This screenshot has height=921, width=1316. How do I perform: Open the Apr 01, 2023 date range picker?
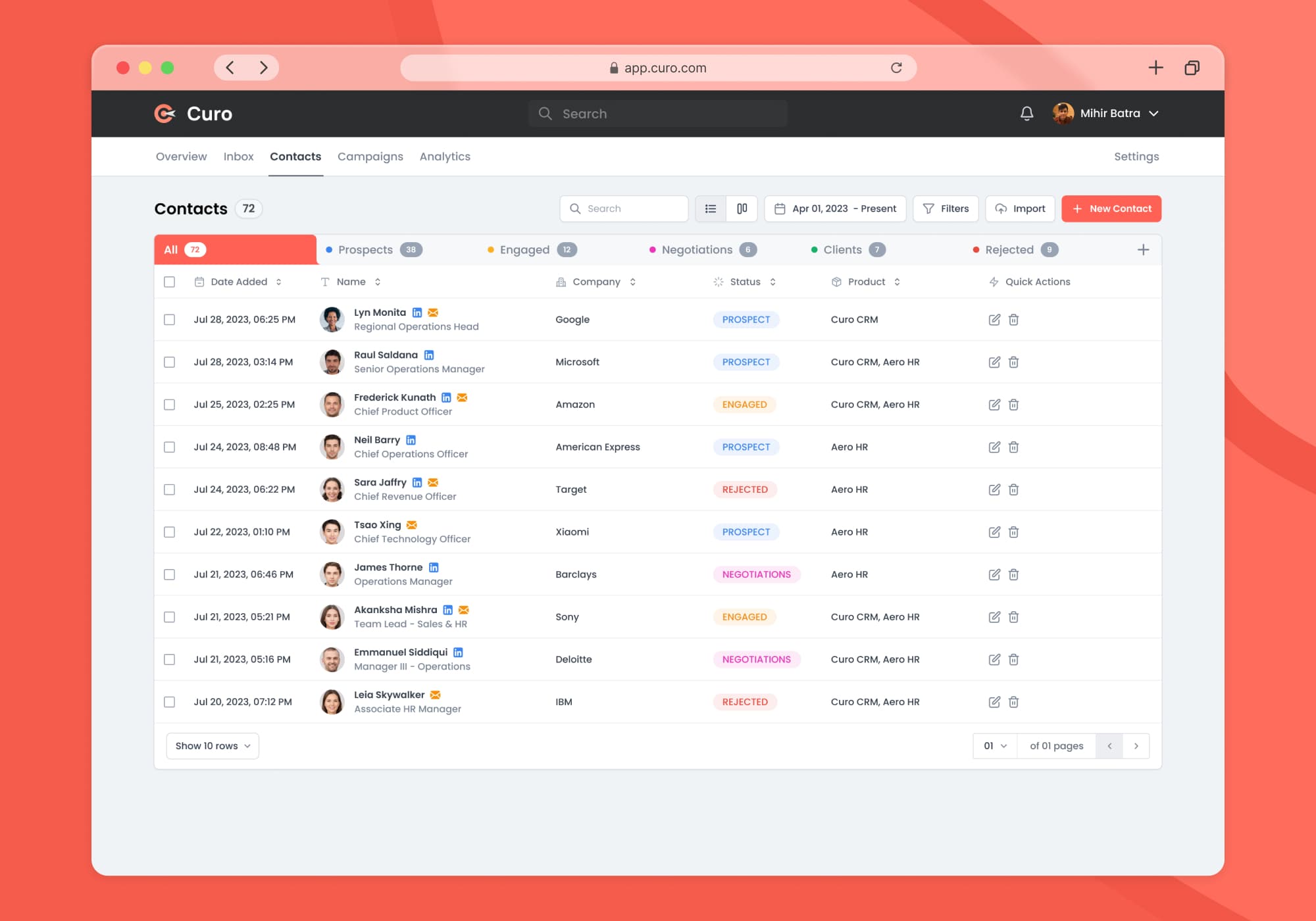835,209
